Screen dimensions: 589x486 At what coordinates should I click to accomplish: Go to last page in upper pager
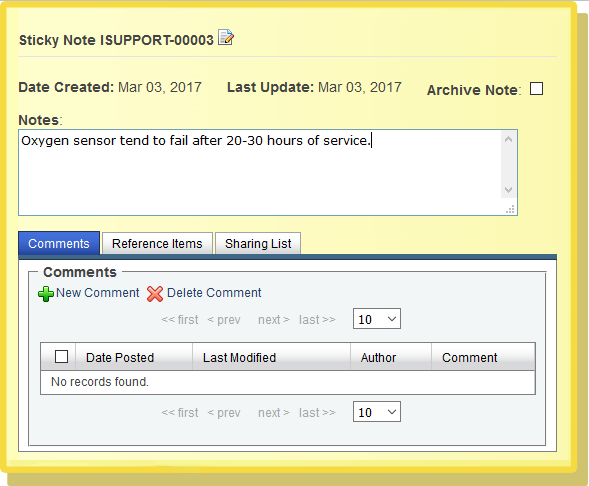coord(317,320)
